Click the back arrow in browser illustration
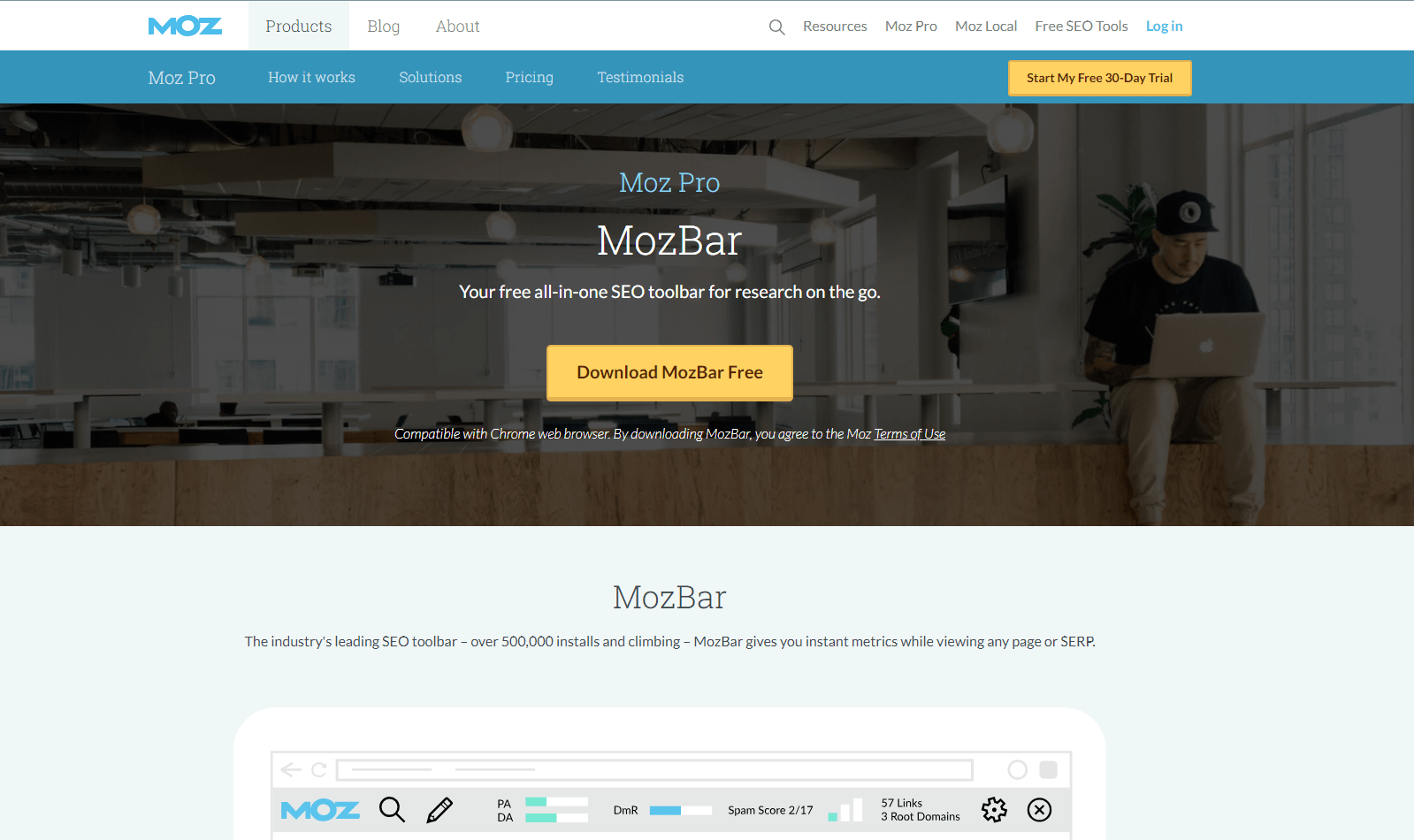This screenshot has height=840, width=1414. pyautogui.click(x=291, y=770)
